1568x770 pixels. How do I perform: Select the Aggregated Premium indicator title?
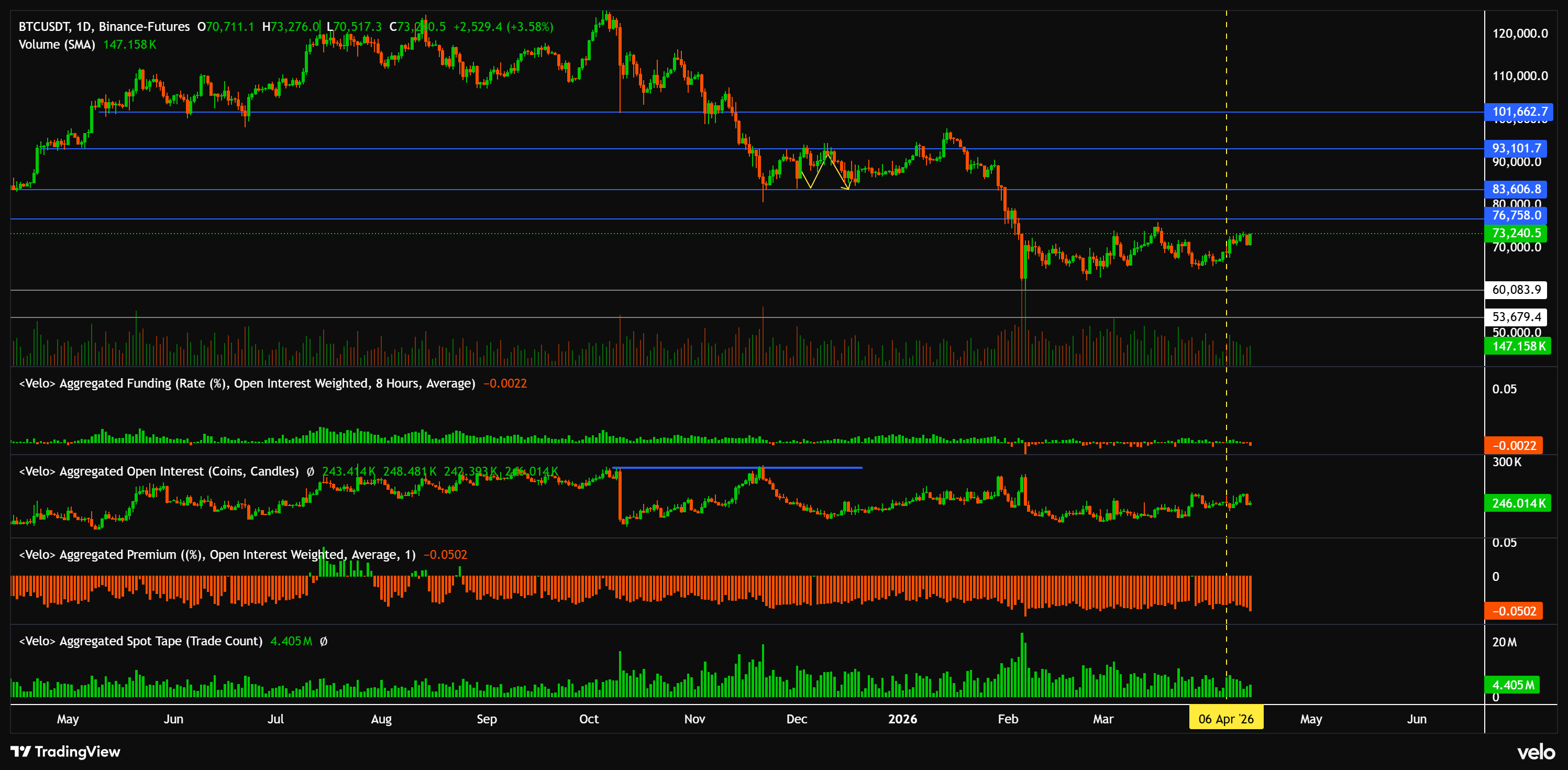click(217, 555)
